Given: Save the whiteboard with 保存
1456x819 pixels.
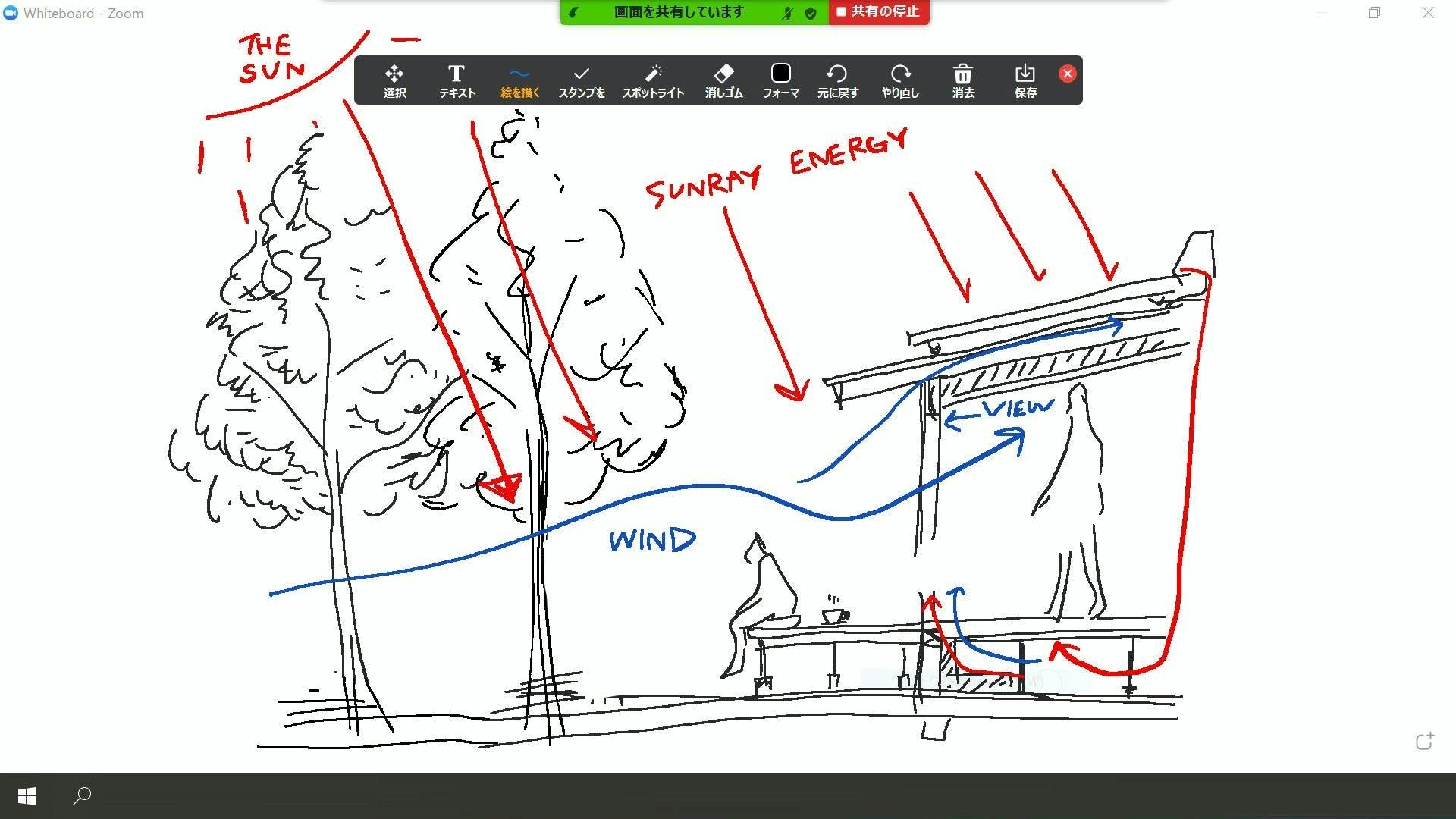Looking at the screenshot, I should click(1025, 80).
